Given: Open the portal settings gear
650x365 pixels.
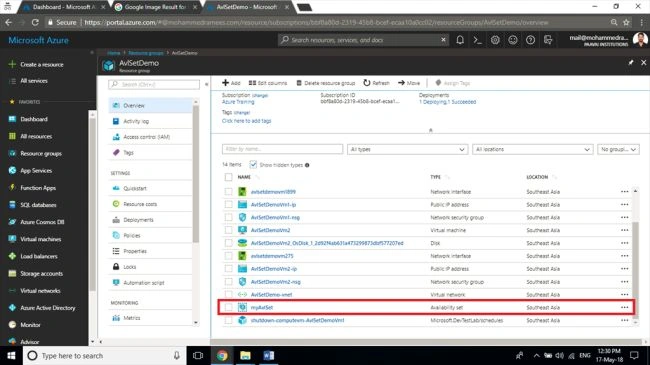Looking at the screenshot, I should click(x=495, y=40).
